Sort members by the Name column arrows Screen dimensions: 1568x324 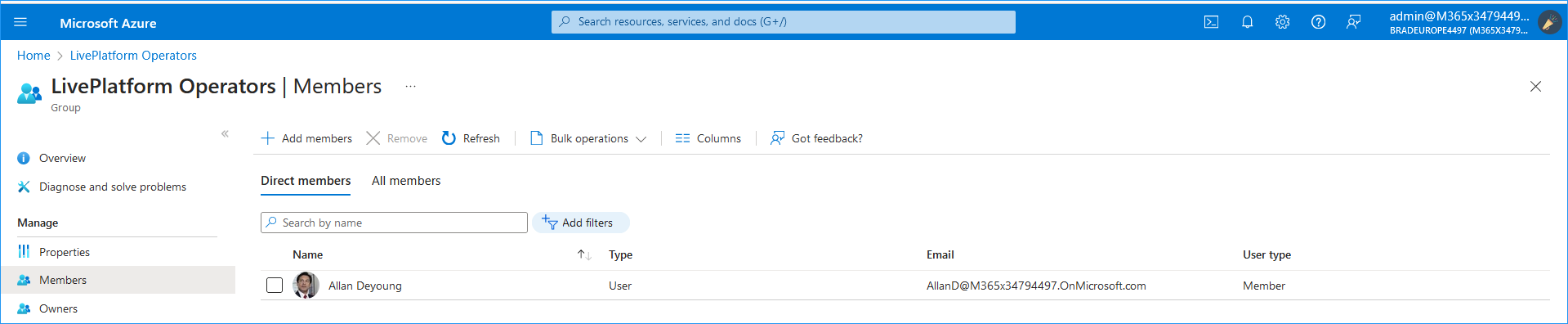[x=583, y=254]
